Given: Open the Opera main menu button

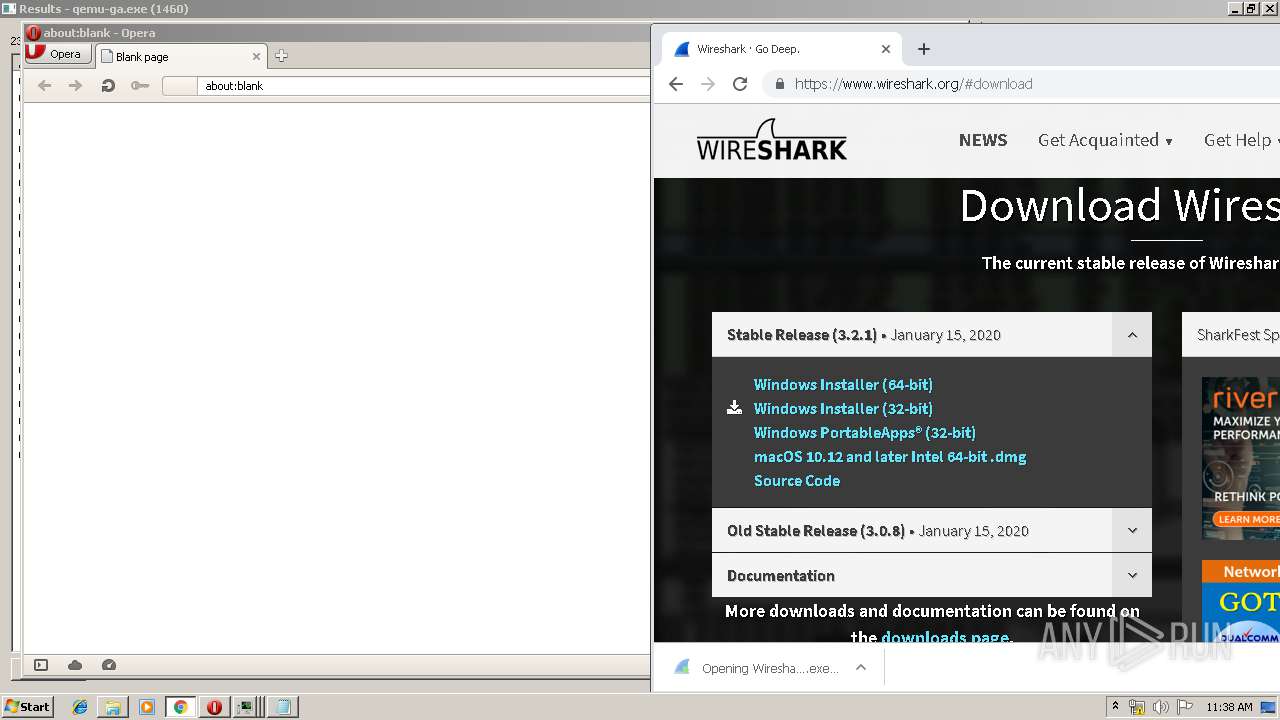Looking at the screenshot, I should (58, 54).
